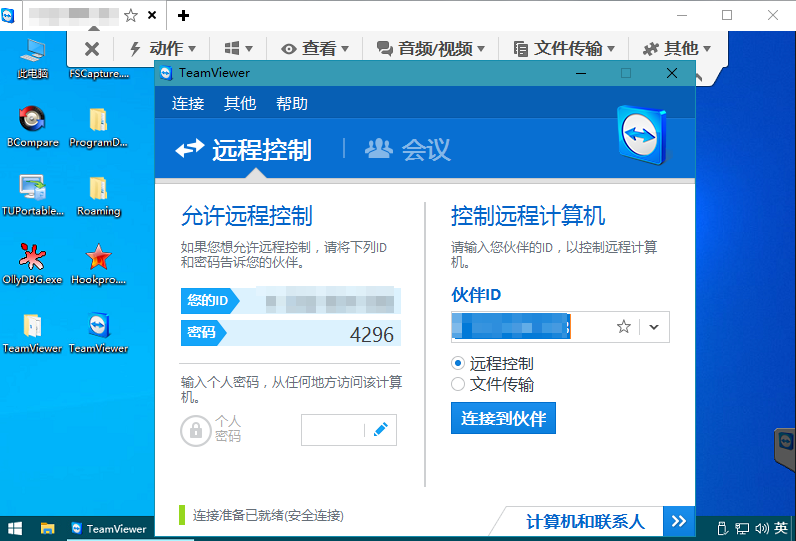Switch to 远程控制 tab
The image size is (796, 541).
point(244,150)
